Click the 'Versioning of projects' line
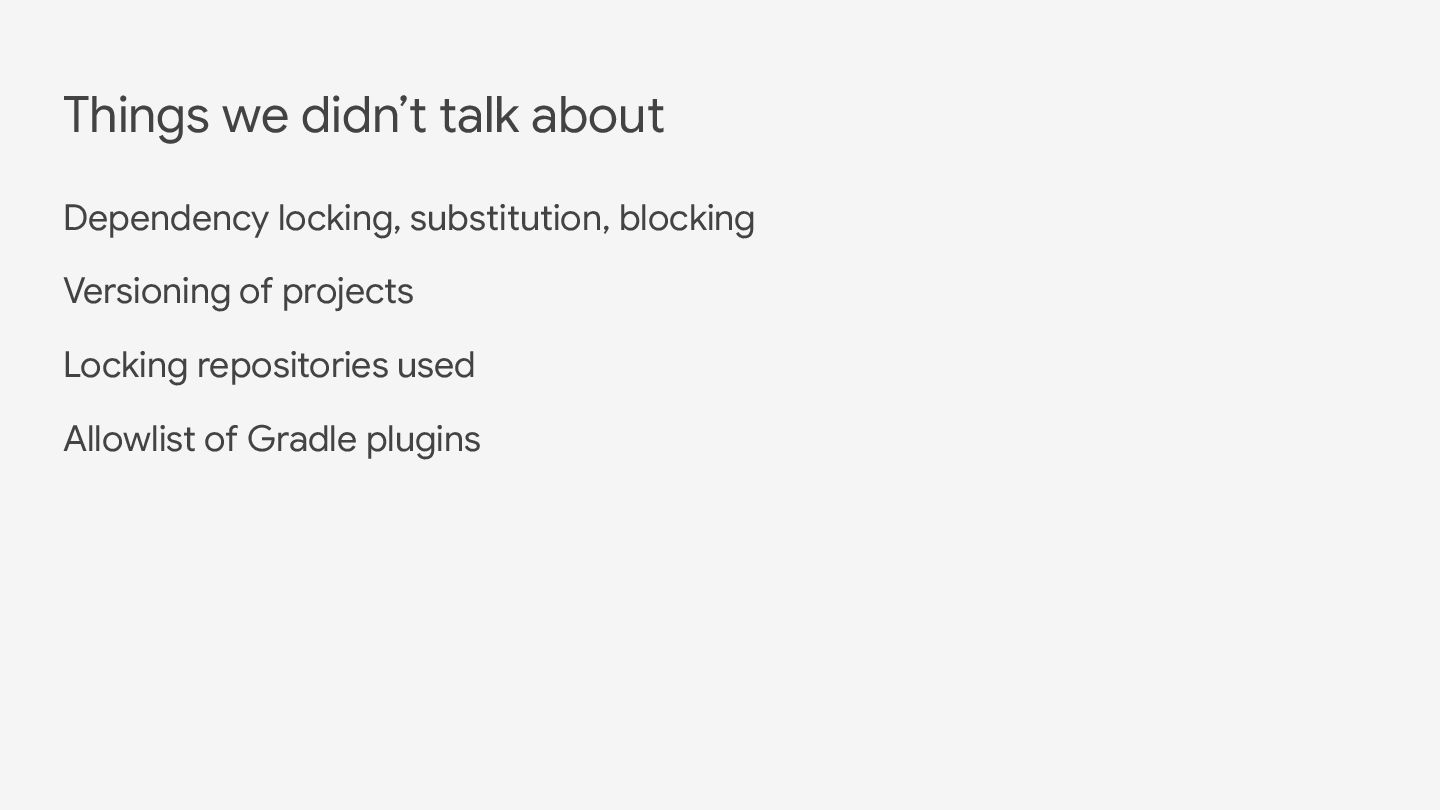1440x810 pixels. 238,292
